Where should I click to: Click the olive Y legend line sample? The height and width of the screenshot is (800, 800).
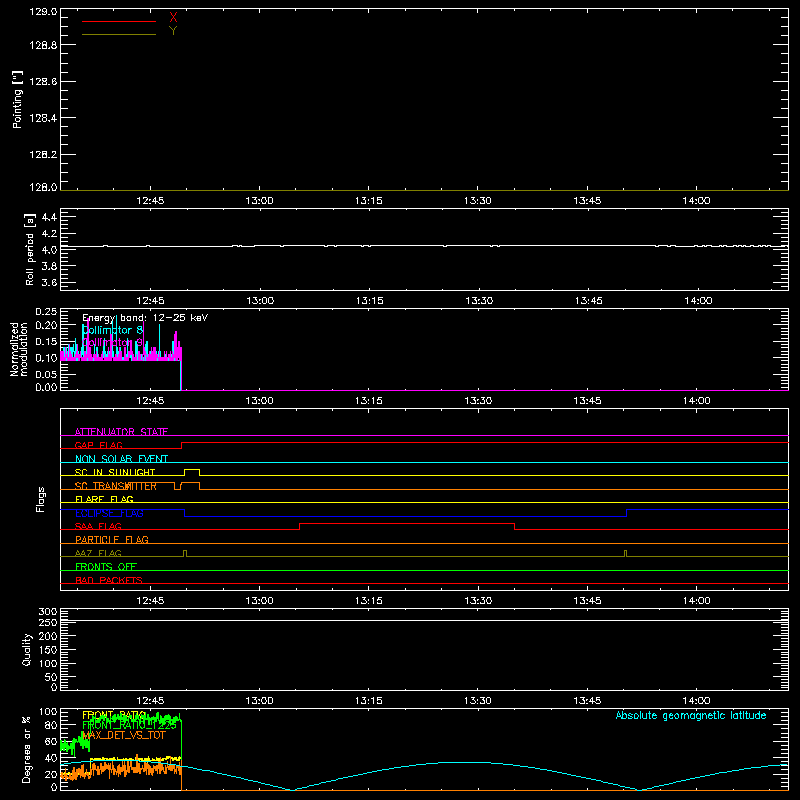click(119, 35)
